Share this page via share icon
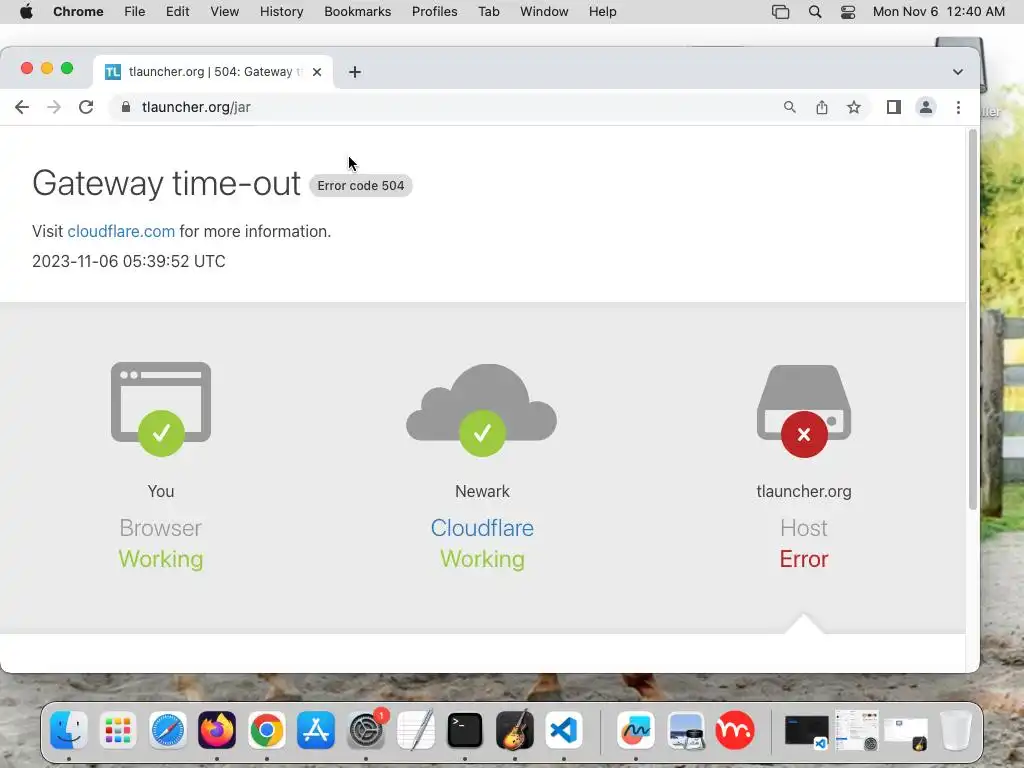The height and width of the screenshot is (768, 1024). pyautogui.click(x=822, y=107)
